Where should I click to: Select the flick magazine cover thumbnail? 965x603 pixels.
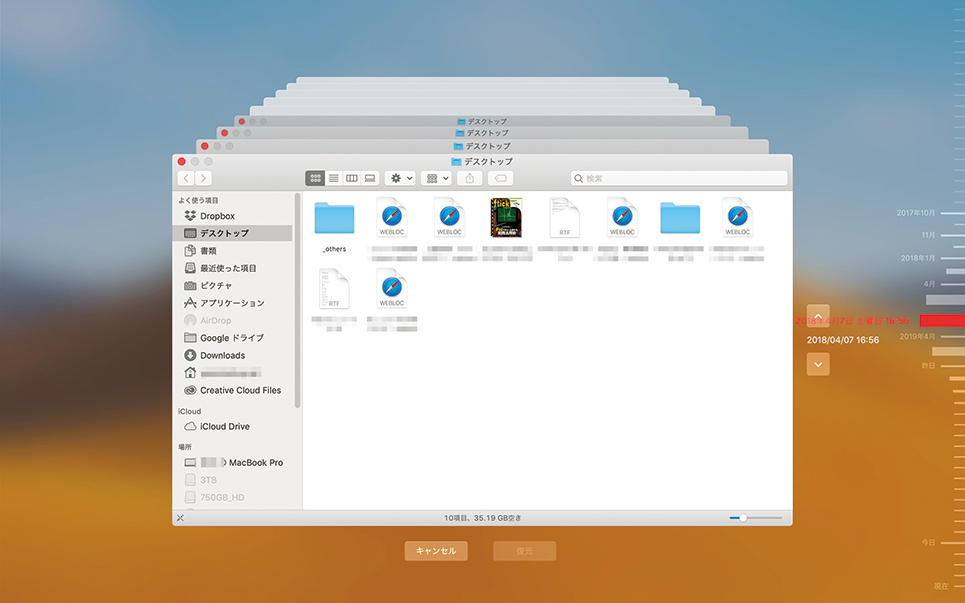(x=506, y=217)
